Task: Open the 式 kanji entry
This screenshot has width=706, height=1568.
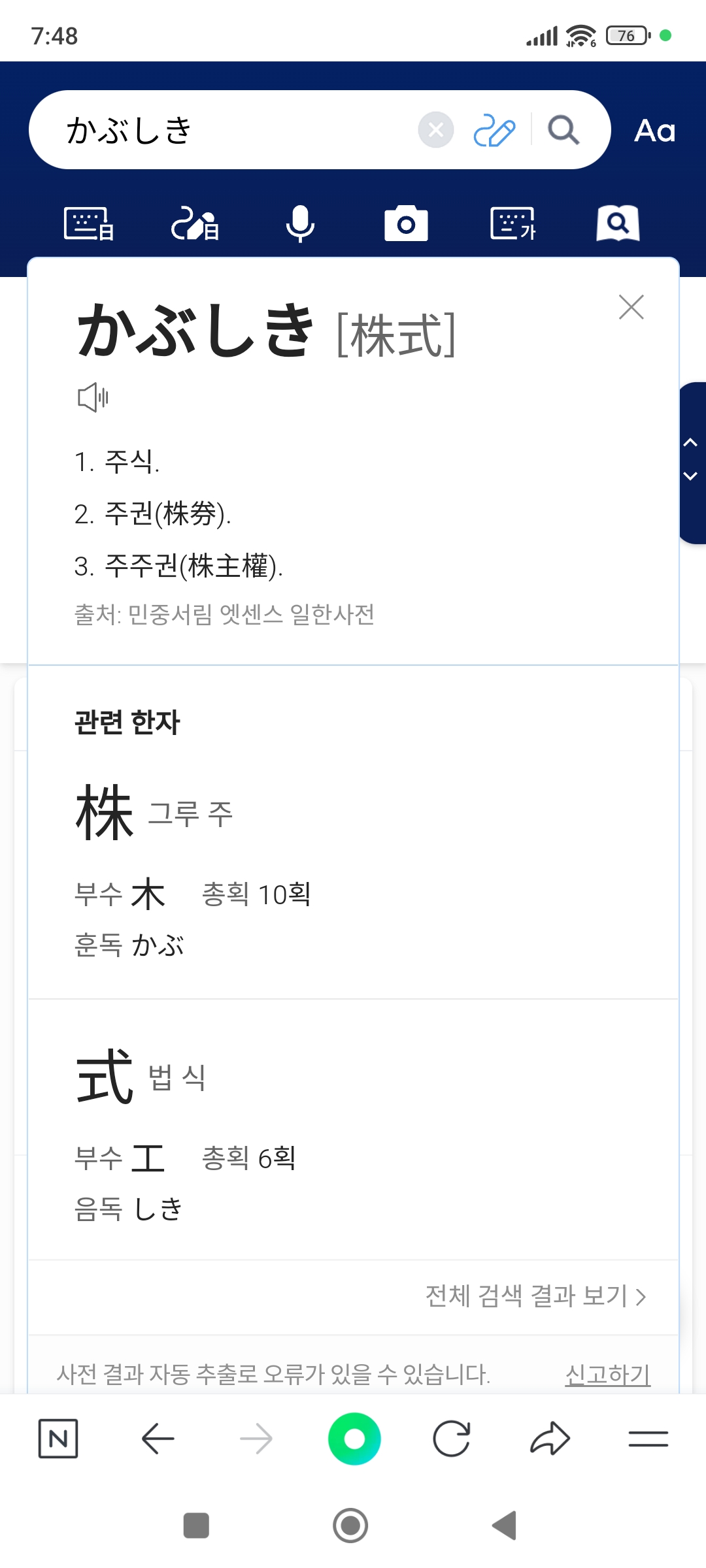Action: pyautogui.click(x=105, y=1077)
